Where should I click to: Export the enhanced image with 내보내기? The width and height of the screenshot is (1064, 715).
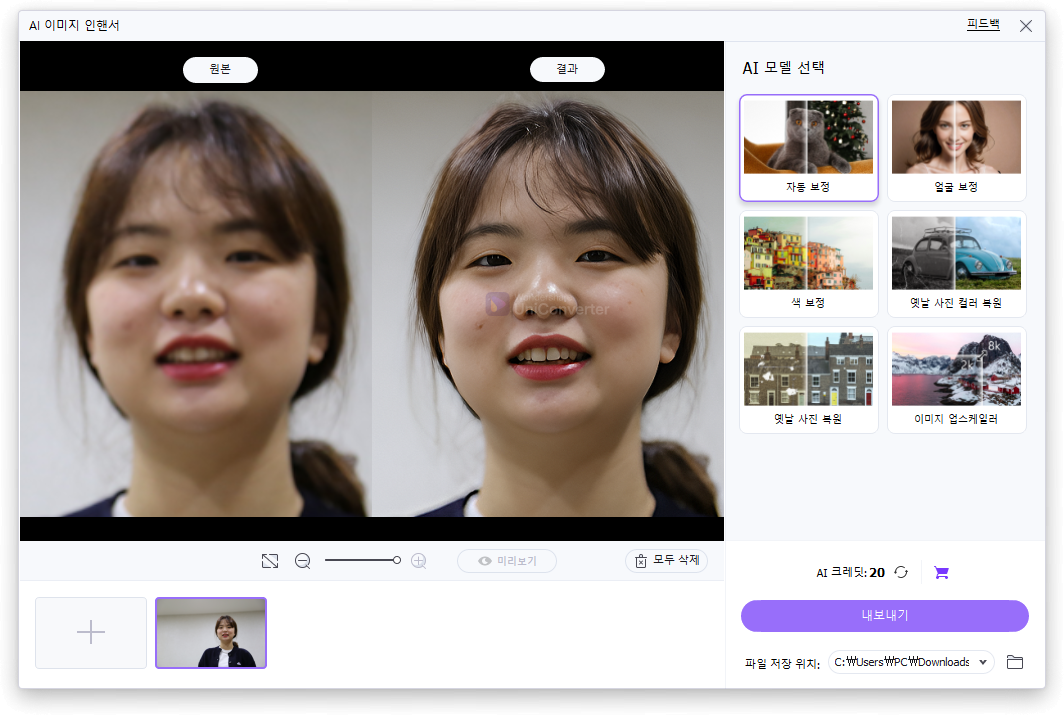883,616
